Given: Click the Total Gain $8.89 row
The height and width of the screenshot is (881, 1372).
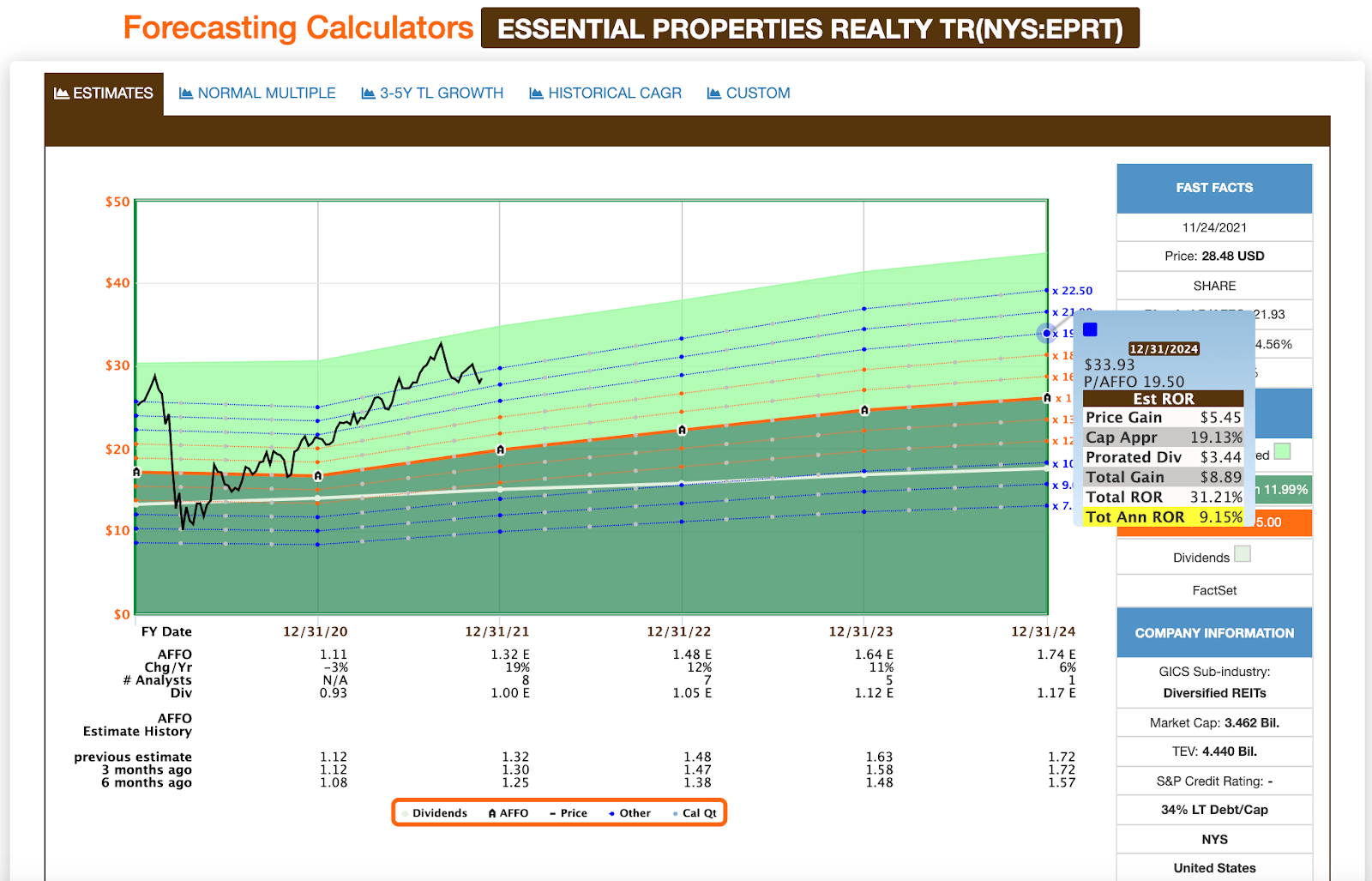Looking at the screenshot, I should [x=1164, y=477].
